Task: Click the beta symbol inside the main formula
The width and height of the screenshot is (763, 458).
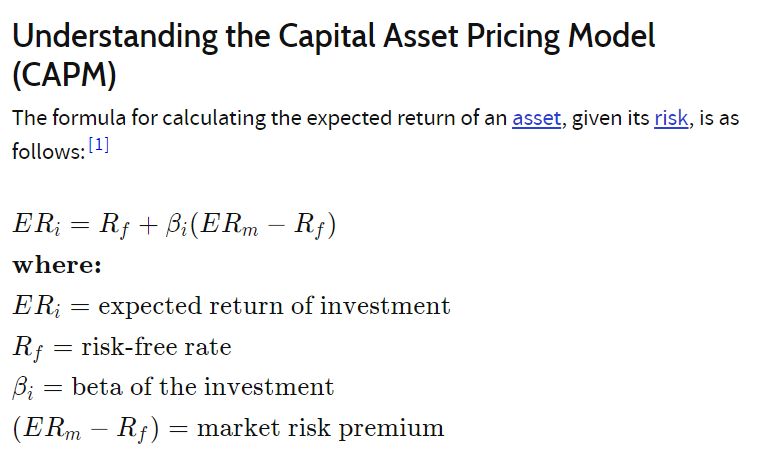Action: tap(176, 226)
